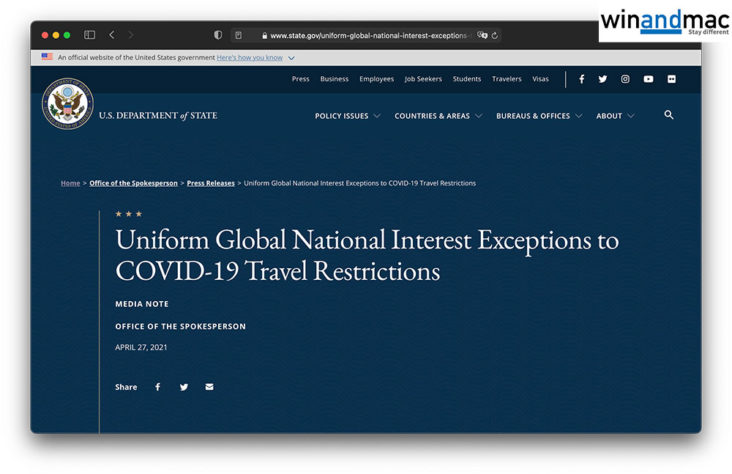
Task: Expand the Policy Issues dropdown menu
Action: coord(347,116)
